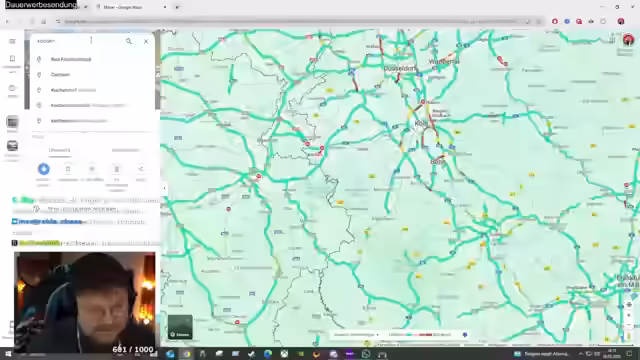The height and width of the screenshot is (360, 640).
Task: Open the Xbox taskbar icon
Action: (x=284, y=354)
